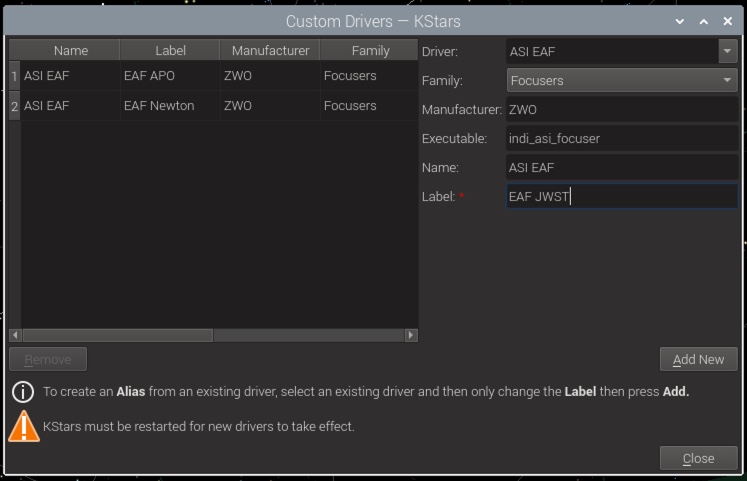The height and width of the screenshot is (481, 747).
Task: Click the Manufacturer field containing ZWO
Action: click(x=622, y=110)
